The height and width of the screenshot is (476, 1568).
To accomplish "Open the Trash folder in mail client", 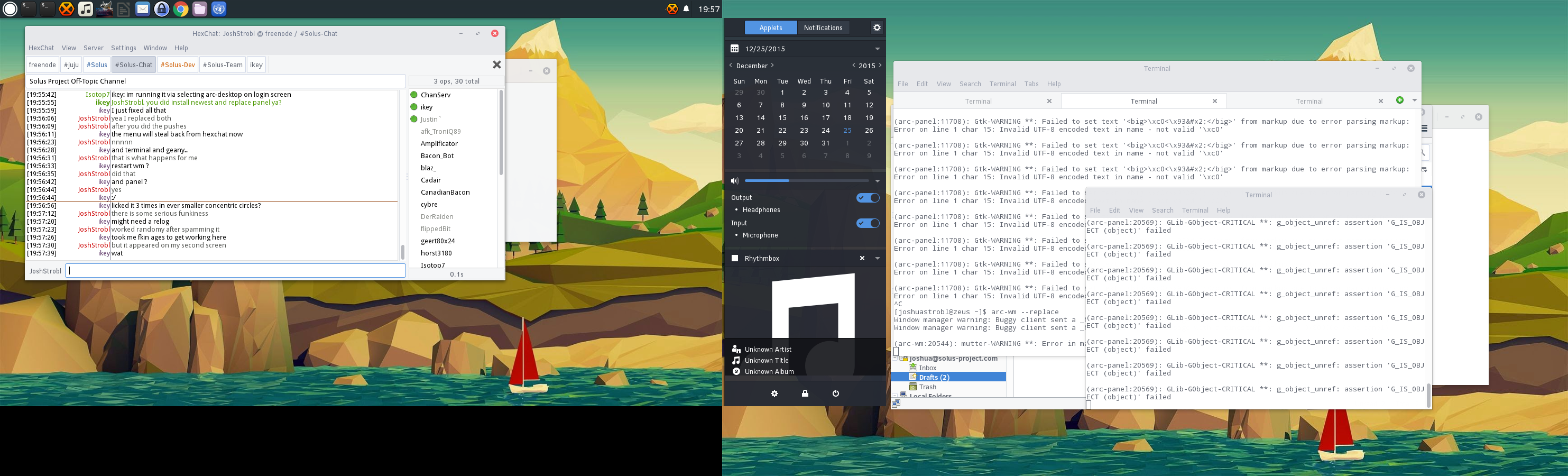I will tap(927, 387).
